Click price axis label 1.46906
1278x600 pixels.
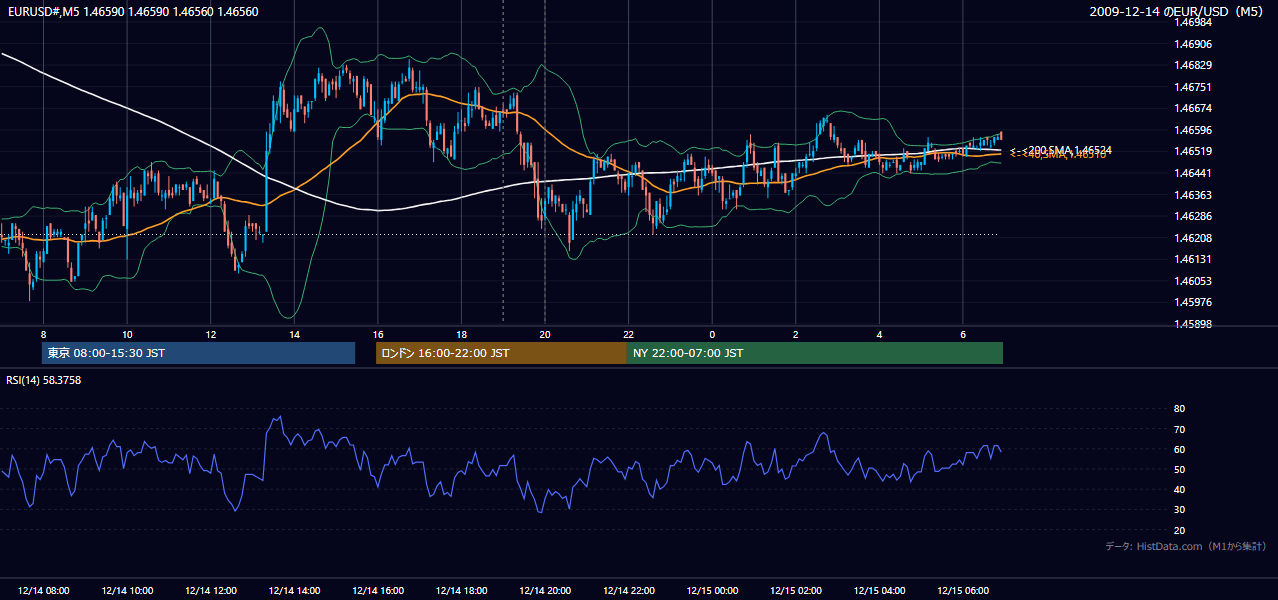point(1192,44)
